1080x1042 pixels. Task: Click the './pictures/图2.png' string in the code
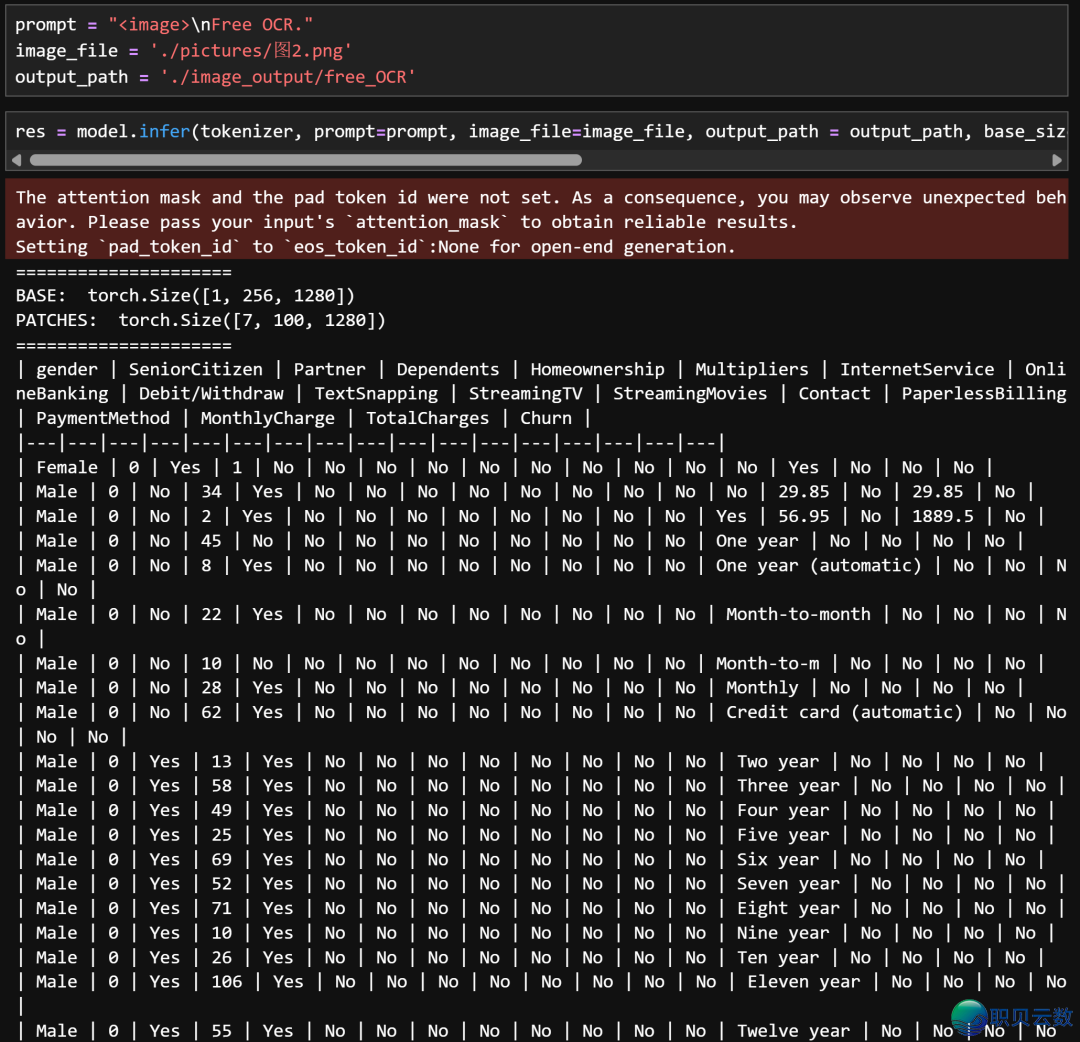pos(249,50)
